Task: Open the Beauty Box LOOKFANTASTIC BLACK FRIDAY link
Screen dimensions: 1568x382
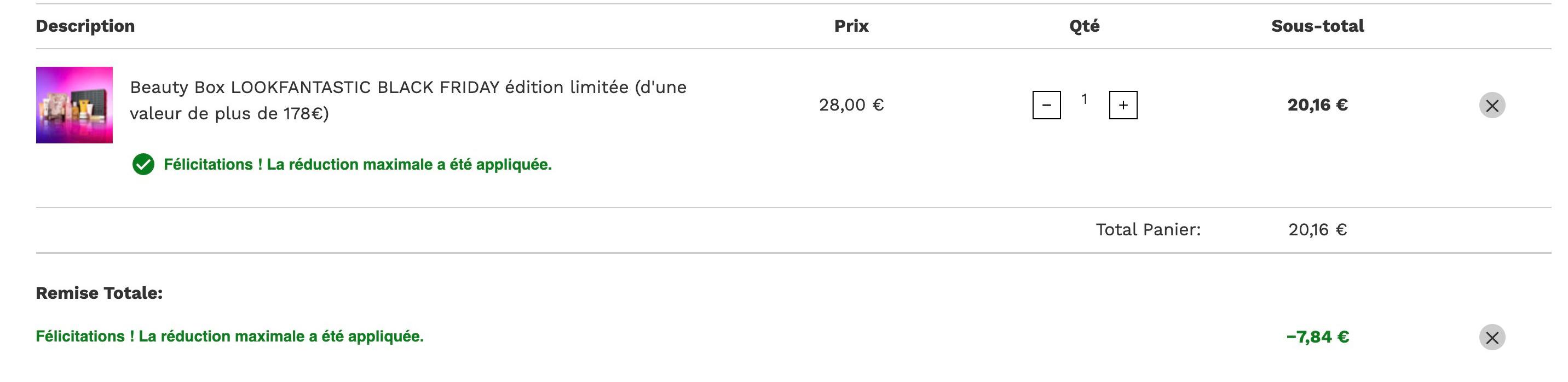Action: [408, 100]
